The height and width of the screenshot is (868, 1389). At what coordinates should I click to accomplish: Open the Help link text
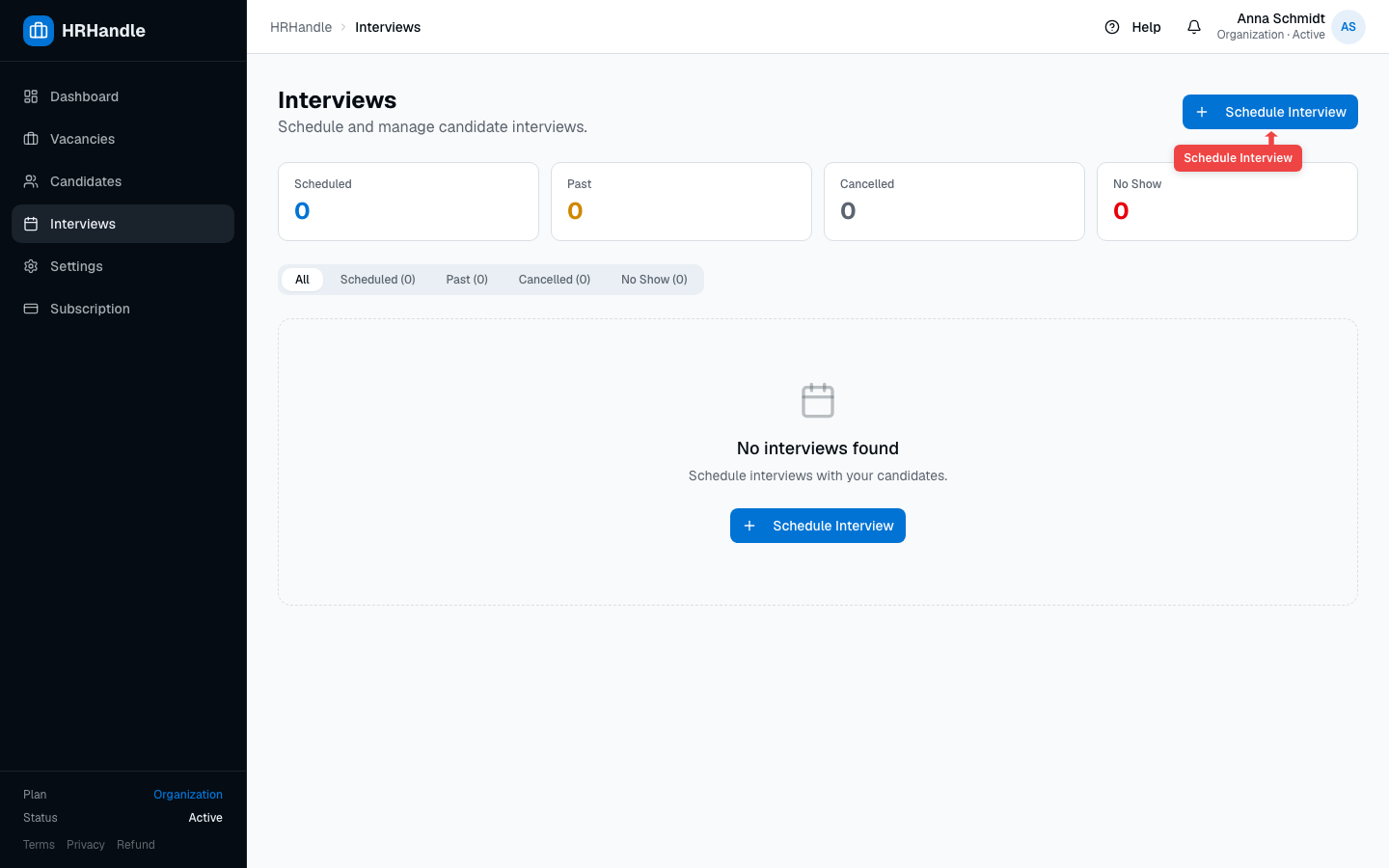[x=1146, y=27]
